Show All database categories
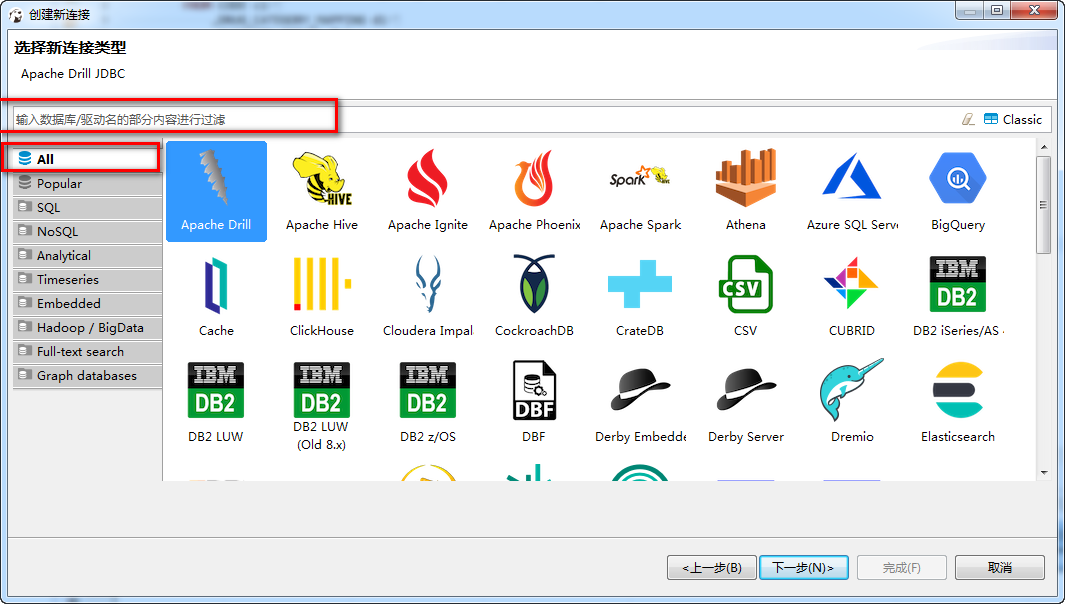This screenshot has width=1065, height=604. (87, 159)
